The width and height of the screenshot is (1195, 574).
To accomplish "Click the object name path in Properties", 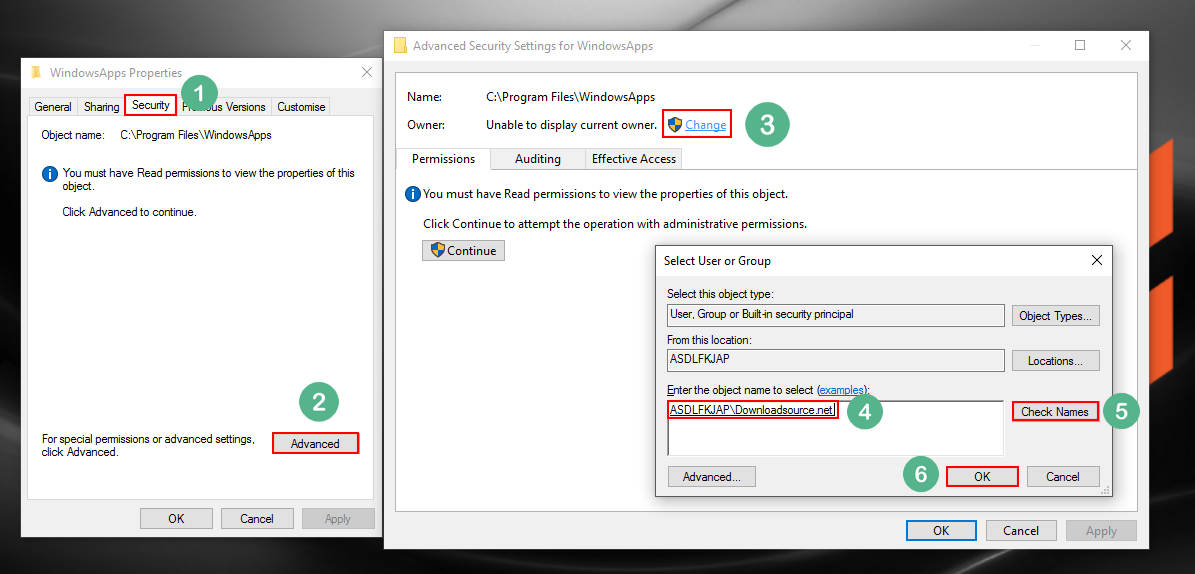I will click(197, 136).
